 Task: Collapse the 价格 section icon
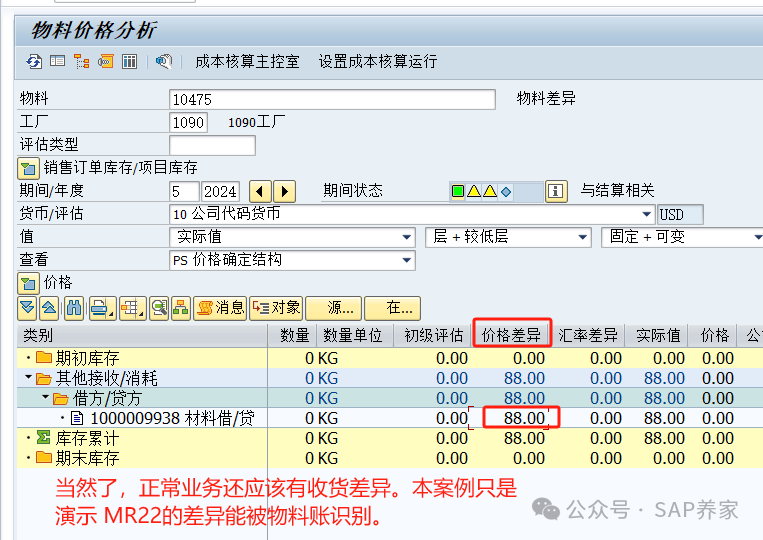(28, 283)
